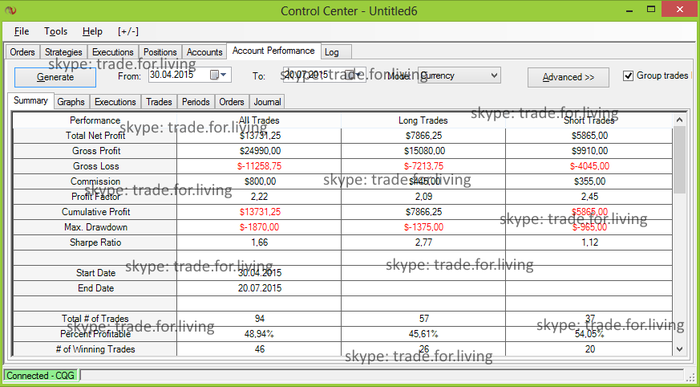Open the Graphs sub-tab
Image resolution: width=700 pixels, height=387 pixels.
[71, 102]
